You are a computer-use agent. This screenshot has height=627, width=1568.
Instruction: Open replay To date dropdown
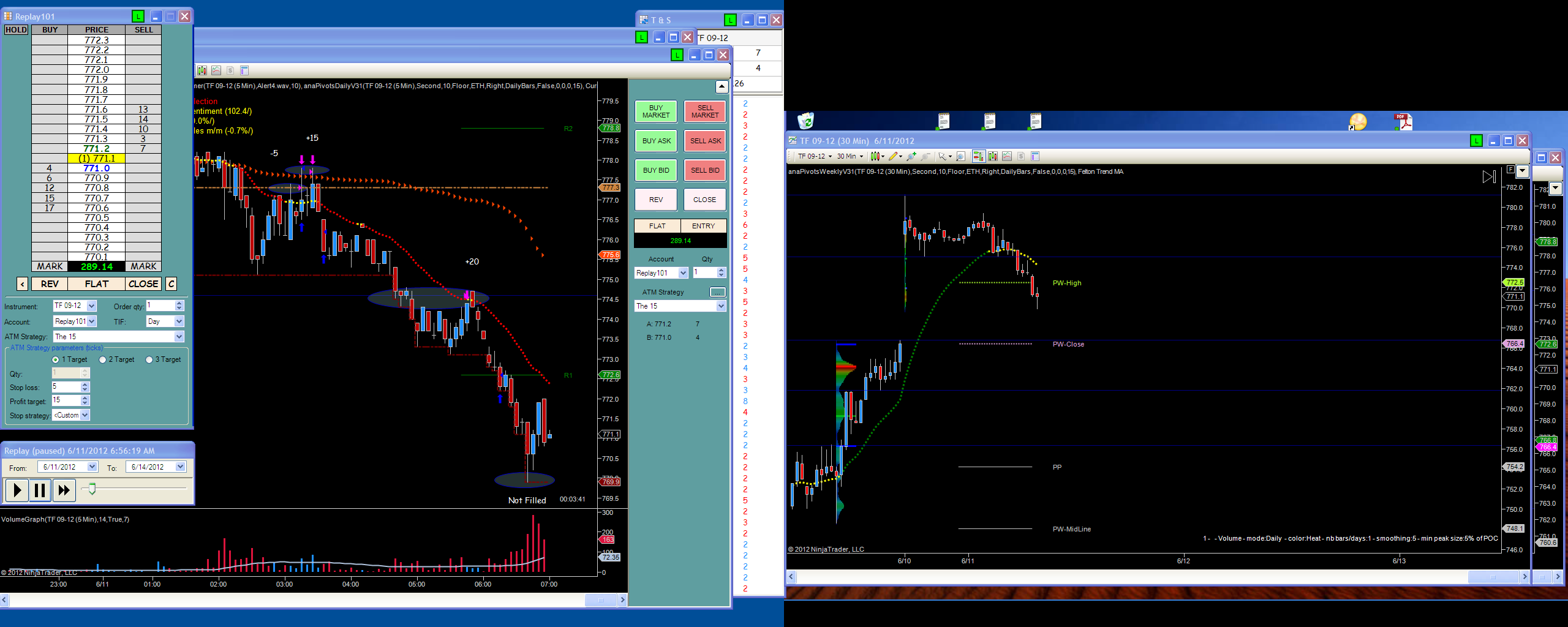click(x=180, y=467)
